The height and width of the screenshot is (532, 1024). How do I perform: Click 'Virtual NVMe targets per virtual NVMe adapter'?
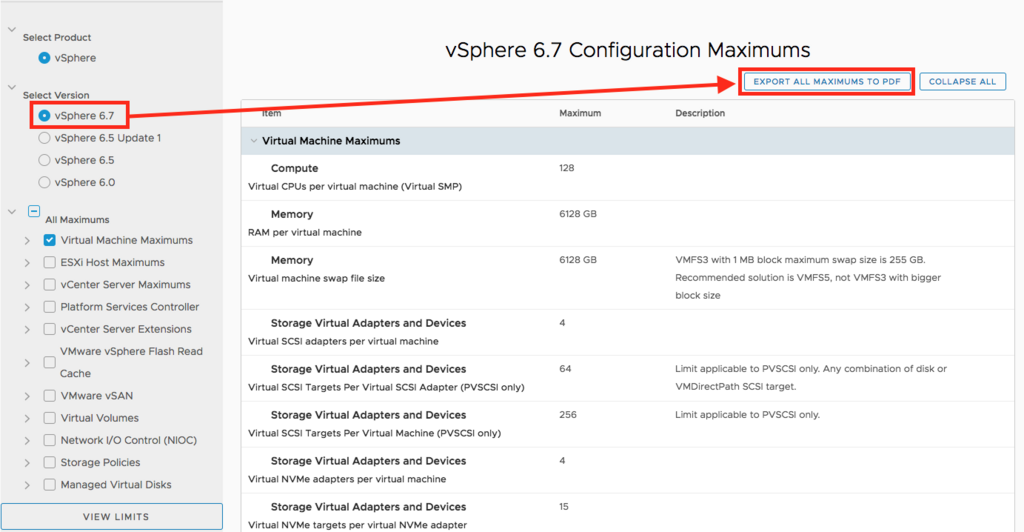click(358, 525)
